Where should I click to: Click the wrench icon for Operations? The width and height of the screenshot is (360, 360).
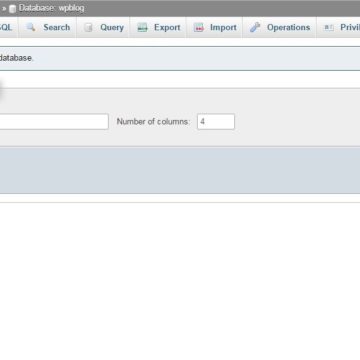tap(255, 27)
